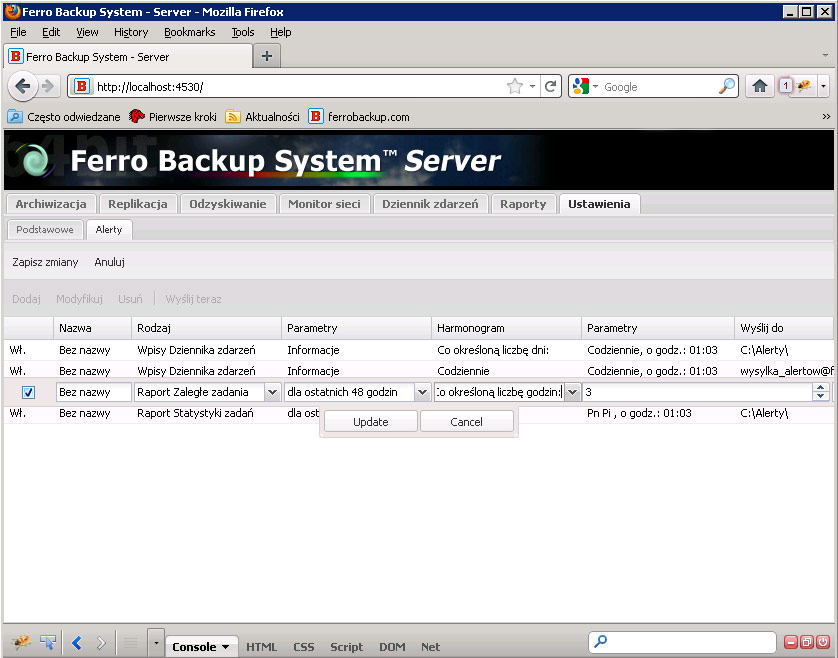
Task: Expand the Rodzaj dropdown 'Raport Zaległe zadania'
Action: (272, 393)
